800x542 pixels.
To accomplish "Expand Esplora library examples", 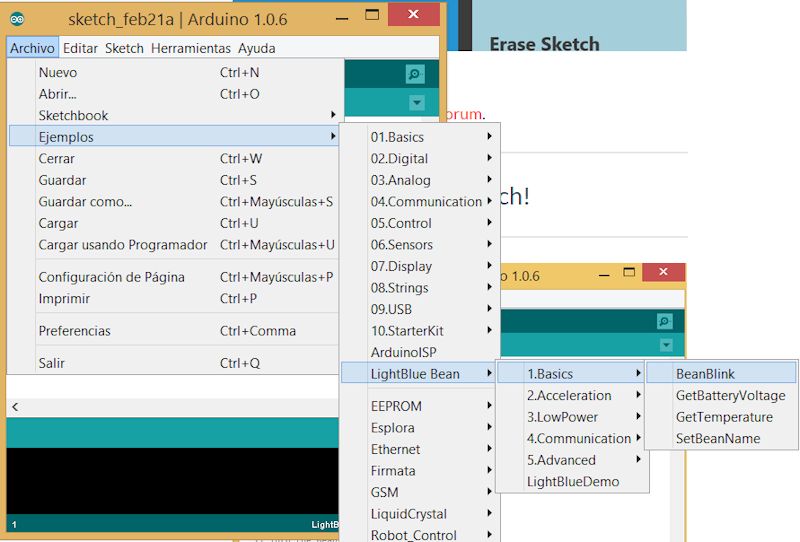I will click(420, 428).
